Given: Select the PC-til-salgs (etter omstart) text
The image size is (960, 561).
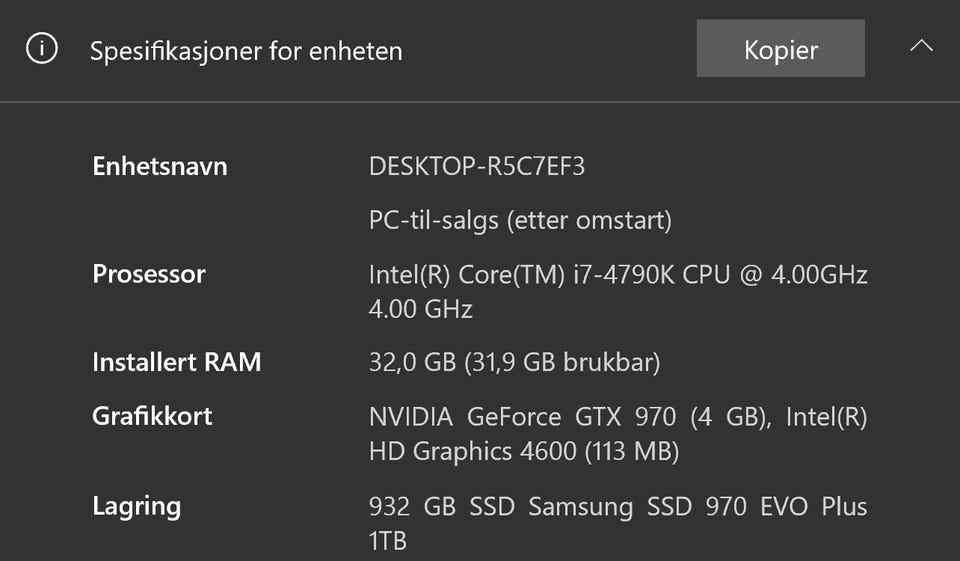Looking at the screenshot, I should (520, 220).
